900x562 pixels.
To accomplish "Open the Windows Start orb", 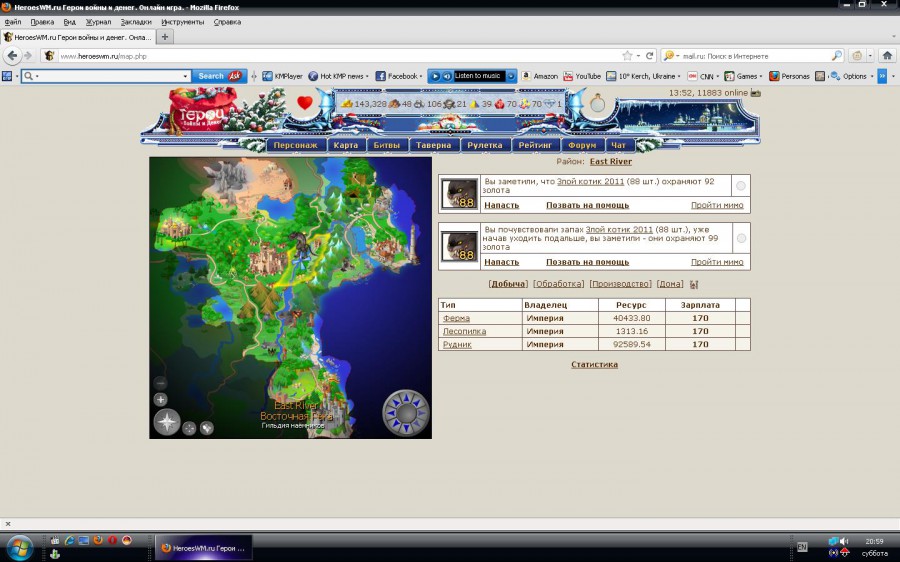I will pyautogui.click(x=20, y=547).
